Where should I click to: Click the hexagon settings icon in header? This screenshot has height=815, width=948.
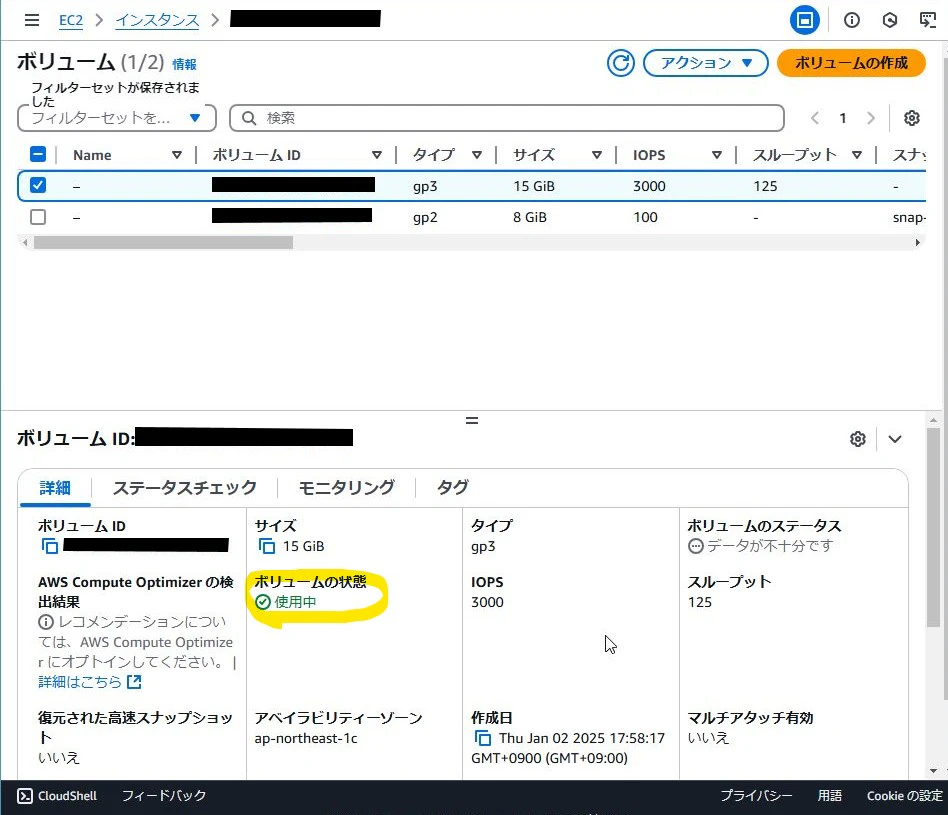[889, 20]
